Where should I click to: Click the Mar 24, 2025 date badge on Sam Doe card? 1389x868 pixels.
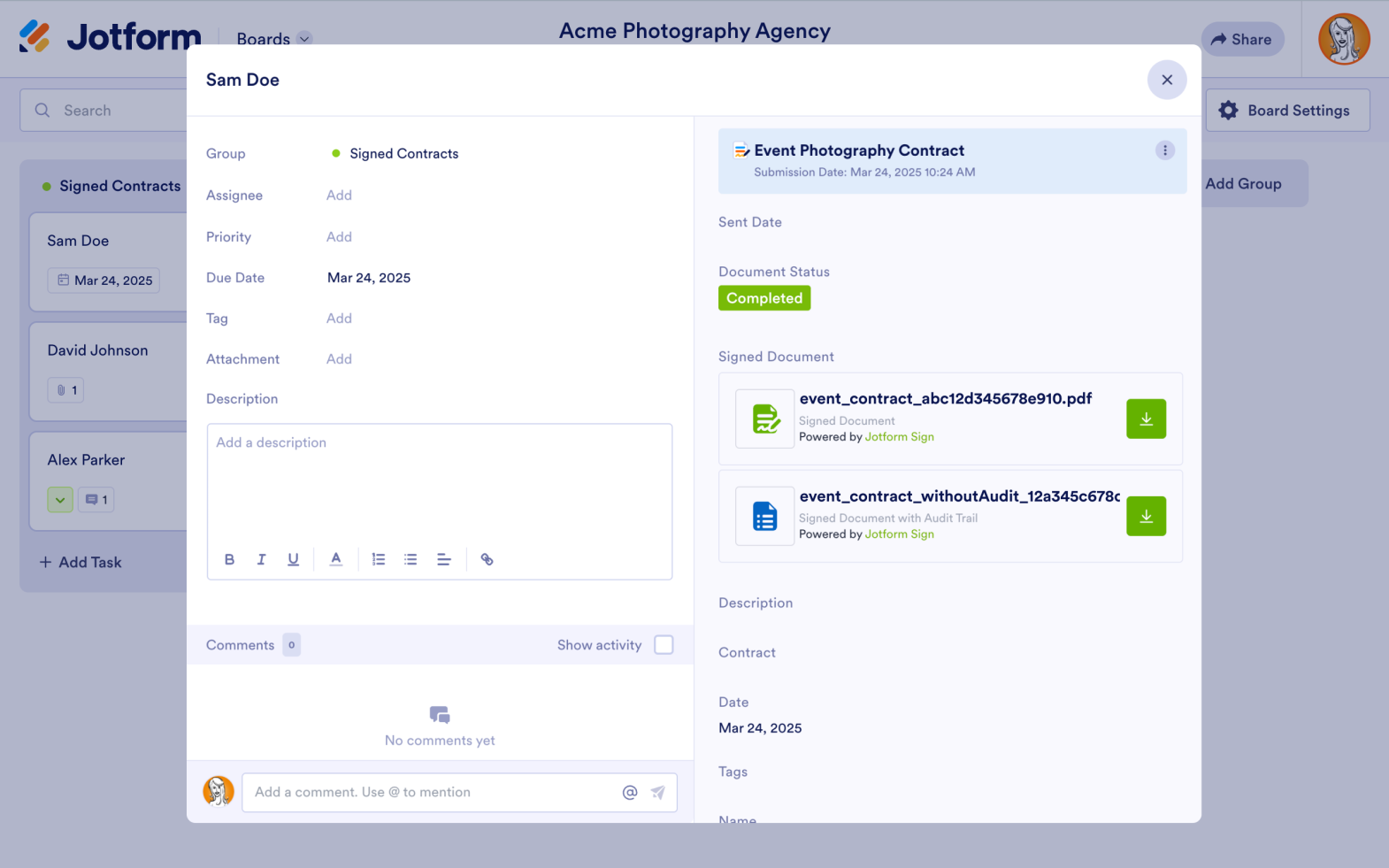coord(104,280)
